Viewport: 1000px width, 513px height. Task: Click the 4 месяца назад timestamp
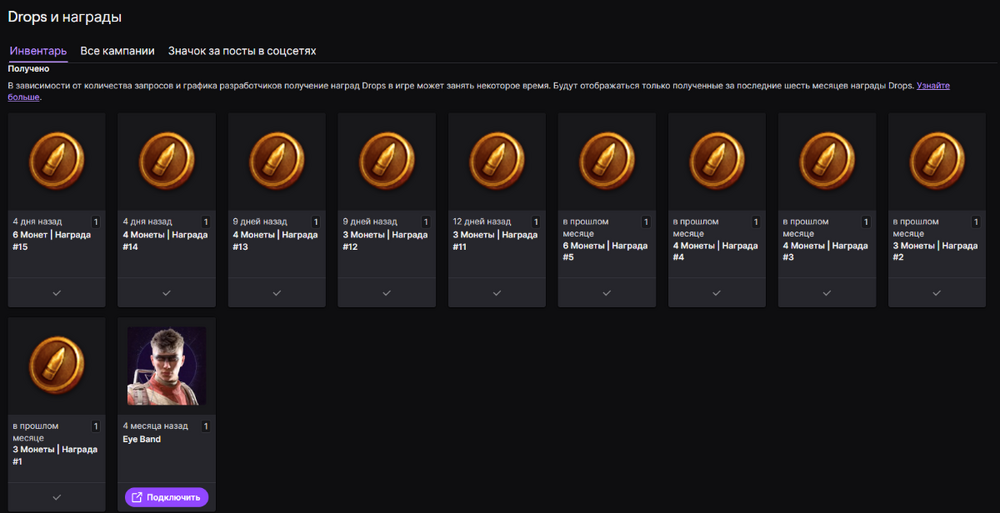[155, 426]
